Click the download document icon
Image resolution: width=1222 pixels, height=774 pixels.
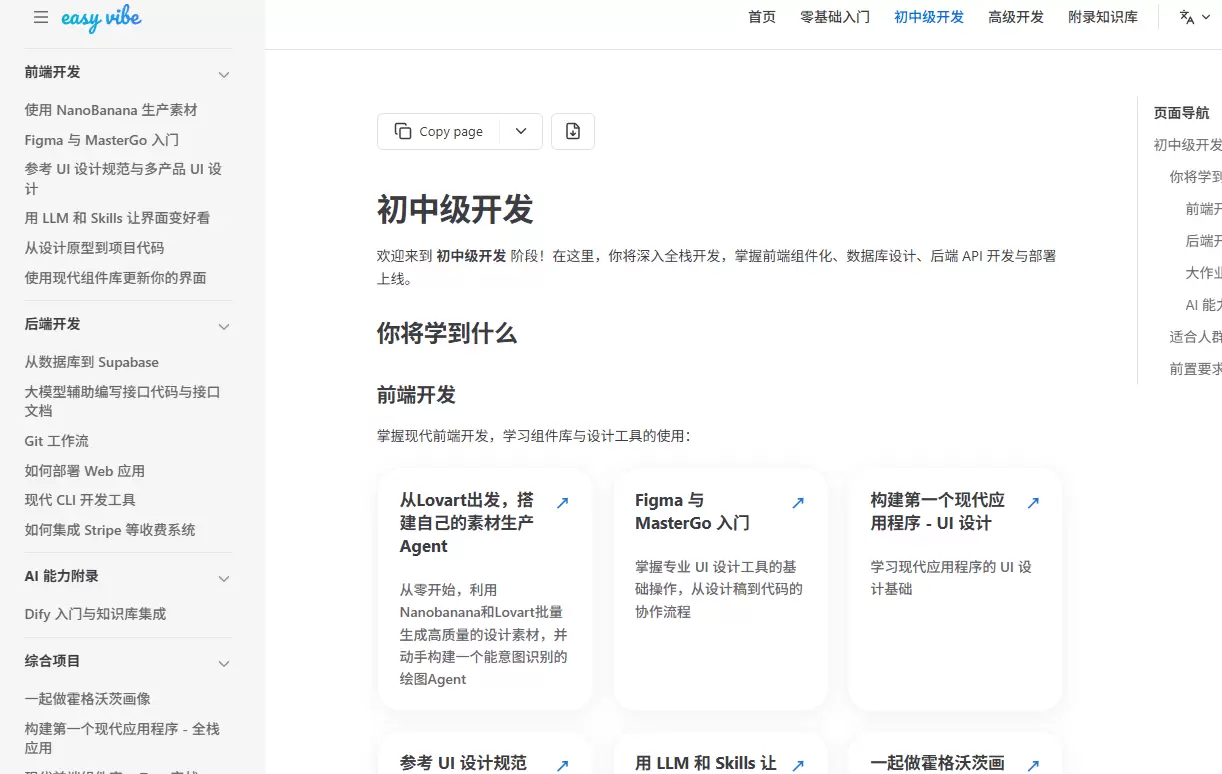tap(572, 131)
